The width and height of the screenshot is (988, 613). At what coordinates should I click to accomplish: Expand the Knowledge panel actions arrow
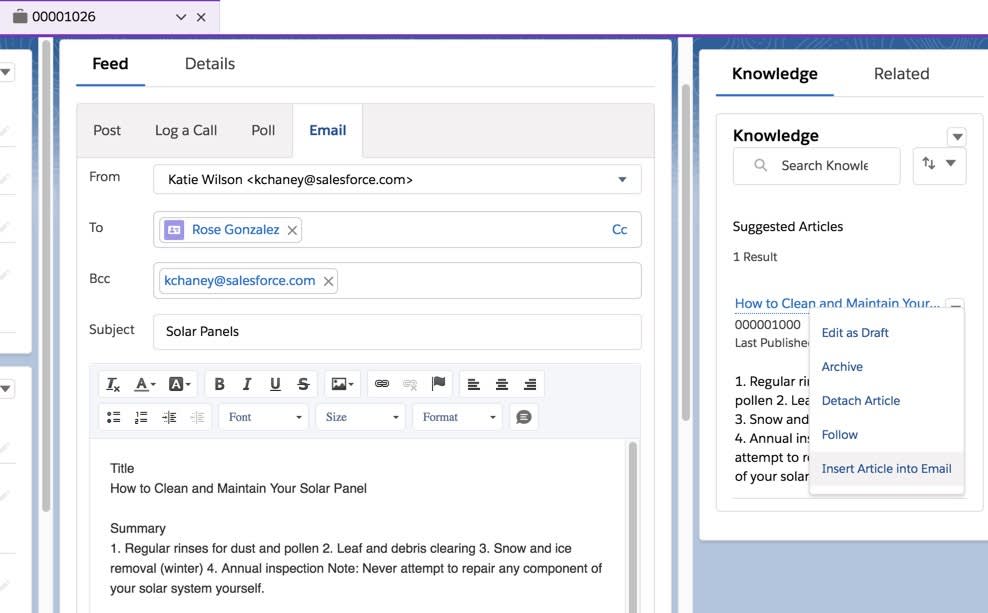click(x=957, y=136)
